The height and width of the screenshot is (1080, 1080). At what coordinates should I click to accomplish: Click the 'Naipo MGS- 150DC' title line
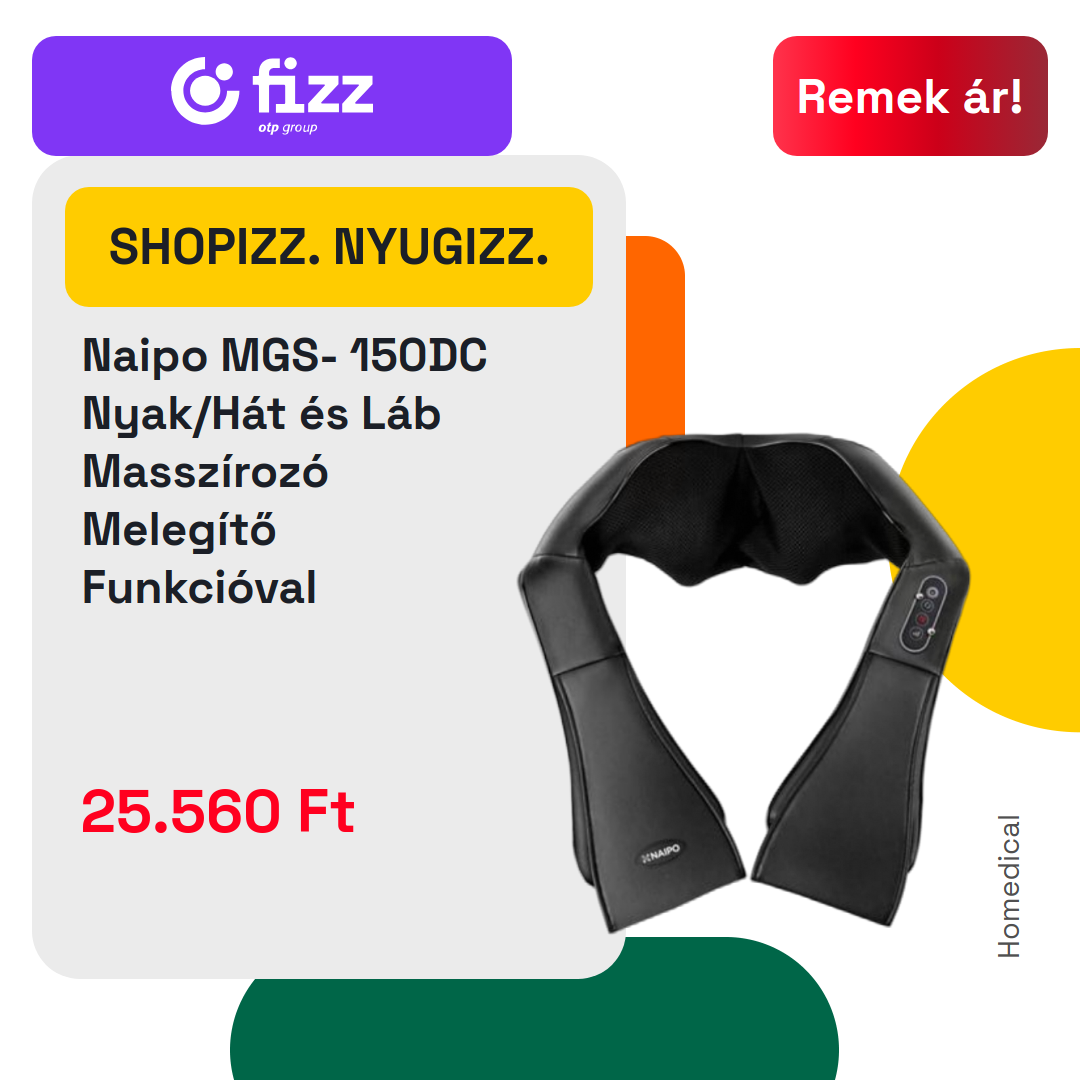[x=284, y=355]
